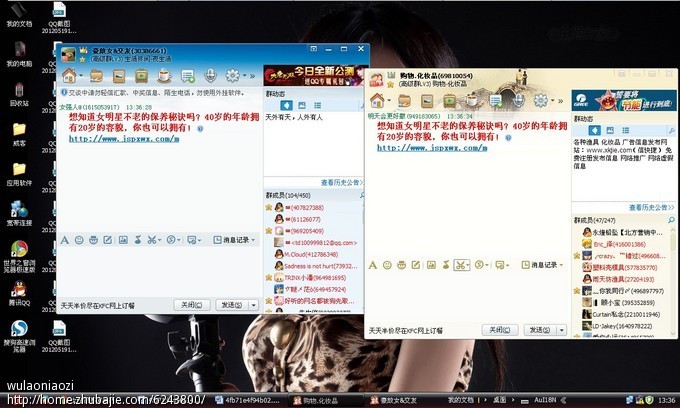The image size is (680, 408).
Task: Open 腾讯QQ desktop shortcut
Action: coord(19,293)
